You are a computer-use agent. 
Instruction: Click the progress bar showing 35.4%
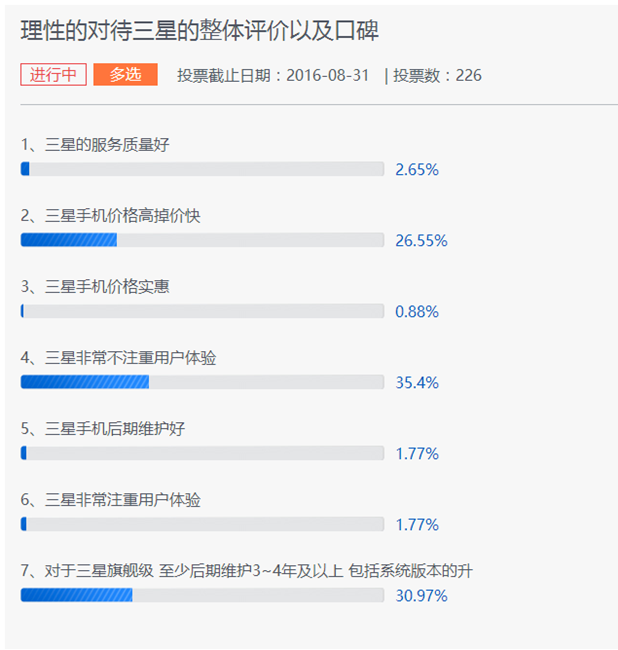coord(202,382)
